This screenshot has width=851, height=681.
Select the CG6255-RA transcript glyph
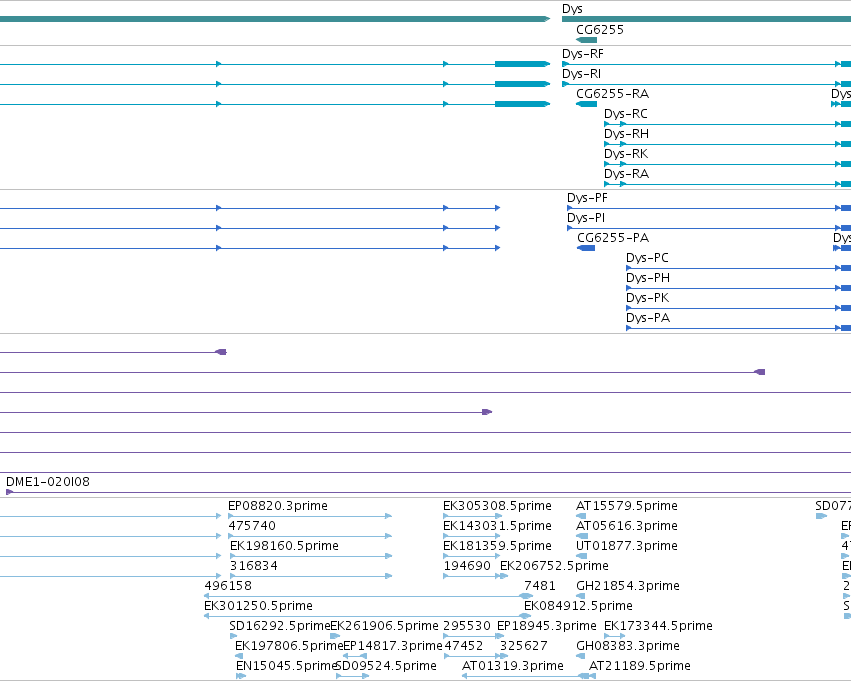pyautogui.click(x=586, y=104)
